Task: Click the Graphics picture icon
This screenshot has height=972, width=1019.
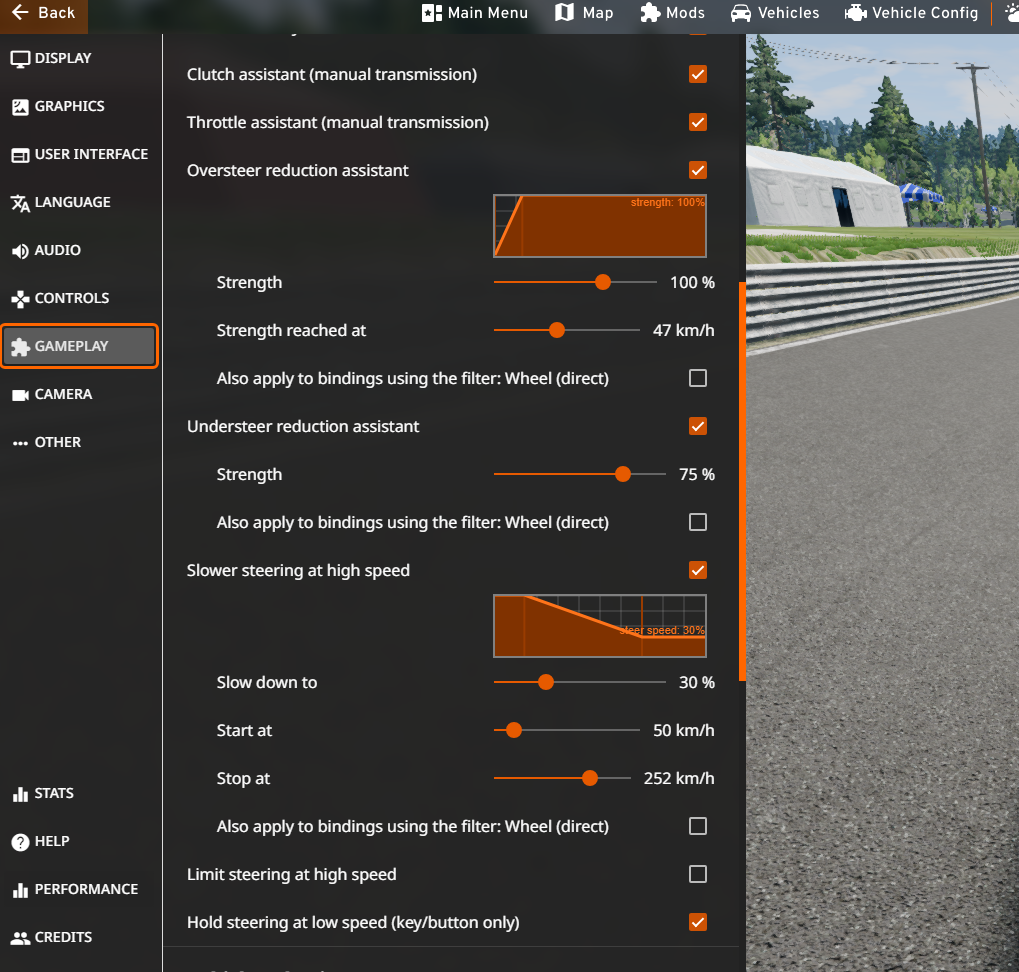Action: pyautogui.click(x=20, y=107)
